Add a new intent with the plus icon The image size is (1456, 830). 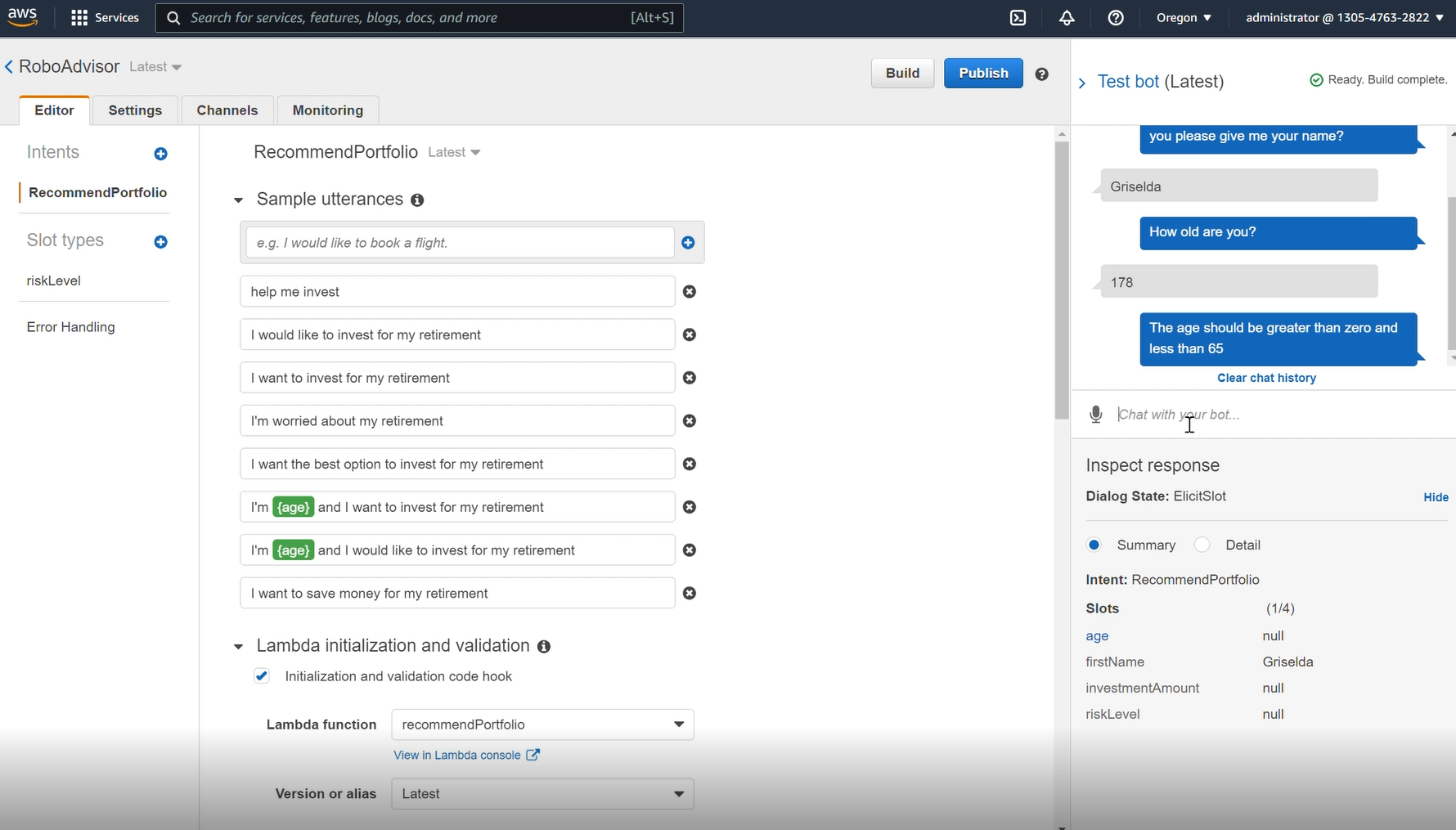[161, 154]
